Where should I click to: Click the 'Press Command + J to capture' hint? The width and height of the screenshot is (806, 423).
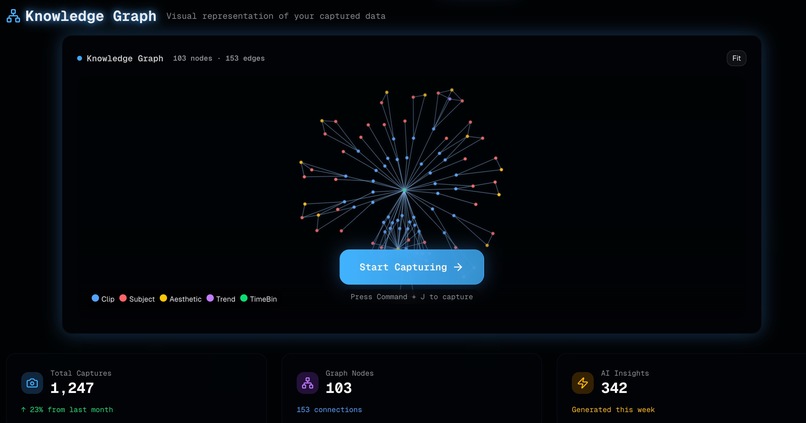tap(411, 297)
